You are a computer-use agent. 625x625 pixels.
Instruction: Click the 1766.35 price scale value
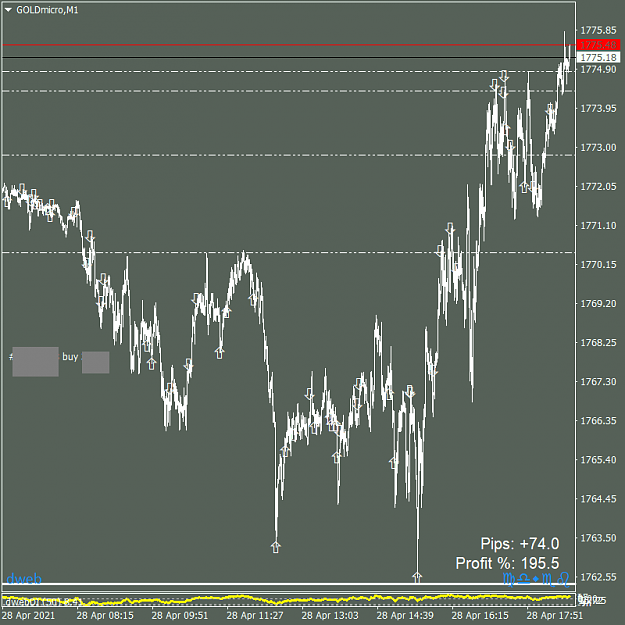[598, 421]
